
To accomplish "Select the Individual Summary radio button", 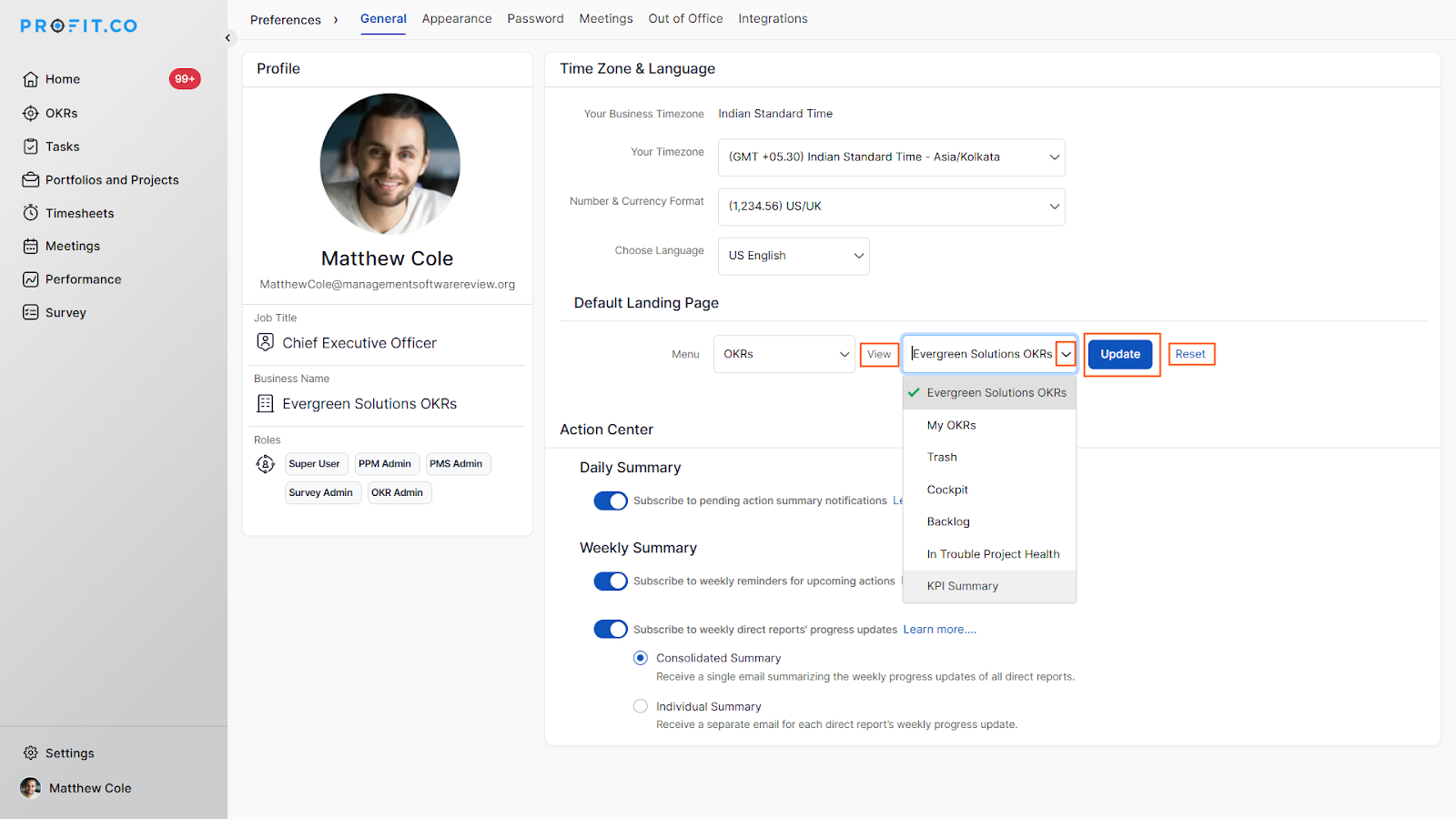I will tap(641, 706).
